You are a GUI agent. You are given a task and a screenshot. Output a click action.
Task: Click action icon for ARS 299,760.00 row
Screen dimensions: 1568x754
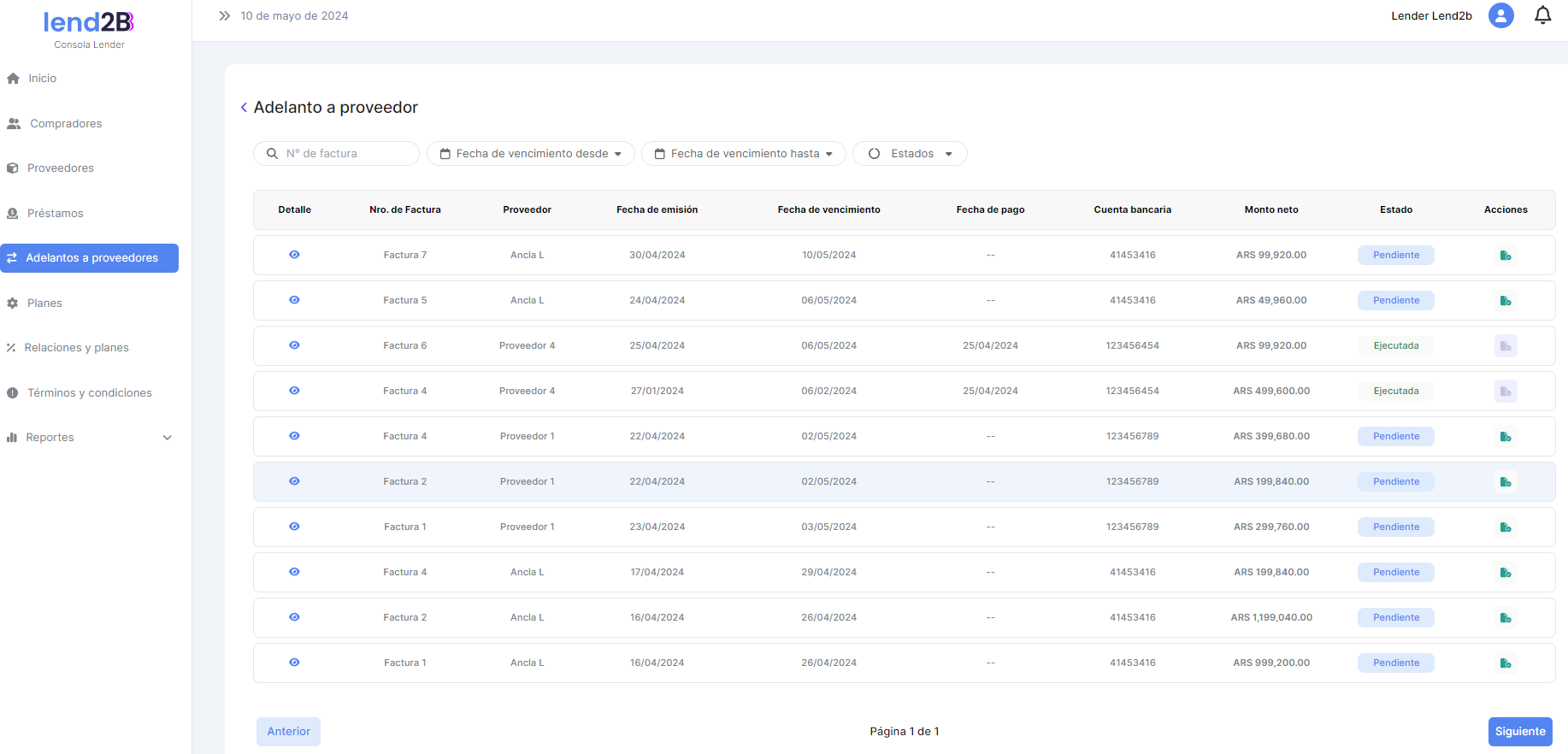[x=1505, y=527]
